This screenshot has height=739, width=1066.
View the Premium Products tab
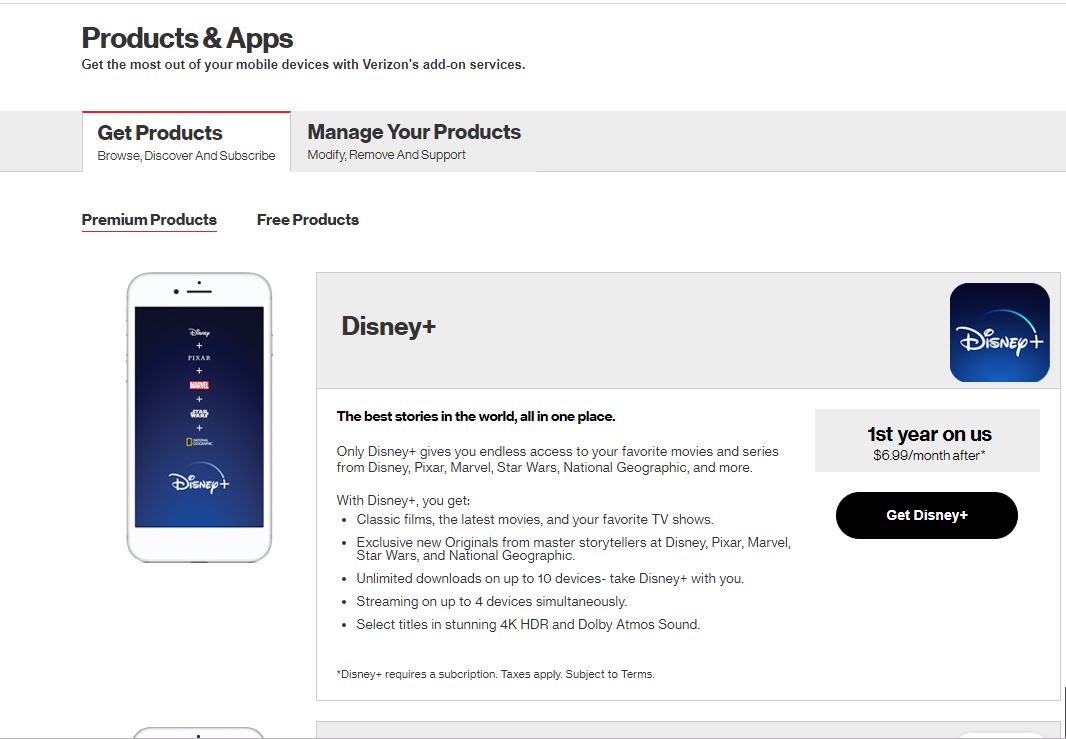click(148, 220)
